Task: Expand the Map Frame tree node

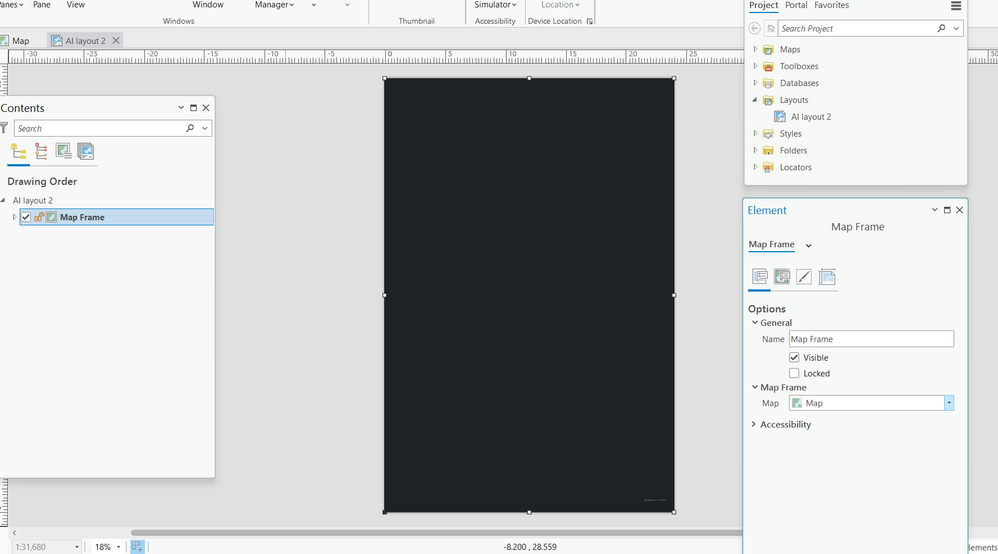Action: click(x=15, y=217)
